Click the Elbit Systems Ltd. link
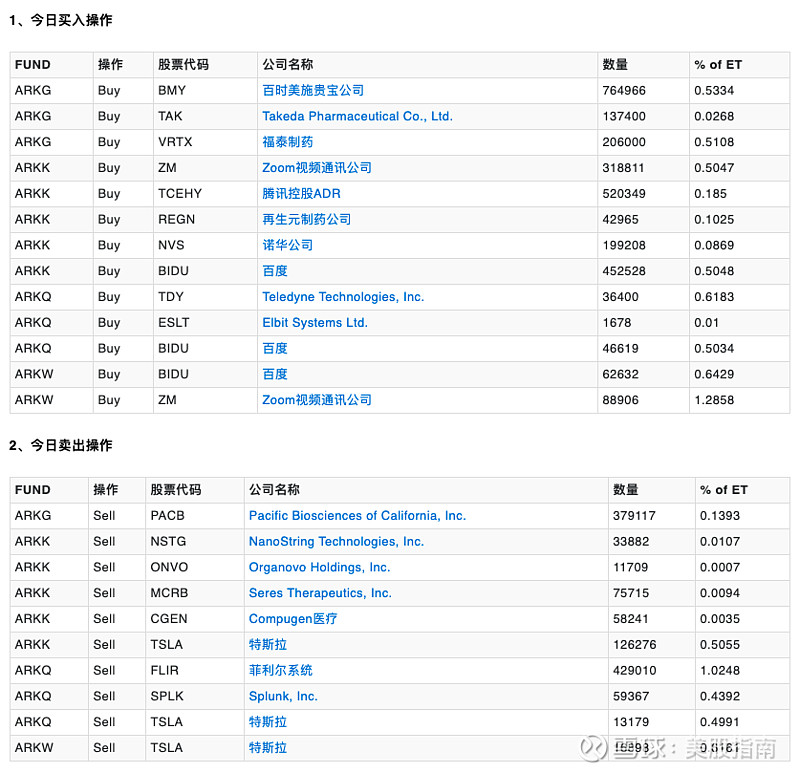Viewport: 800px width, 773px height. [x=315, y=322]
